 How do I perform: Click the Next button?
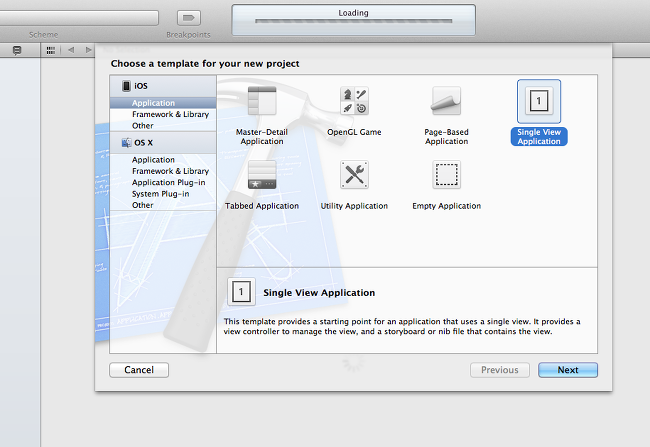click(568, 370)
